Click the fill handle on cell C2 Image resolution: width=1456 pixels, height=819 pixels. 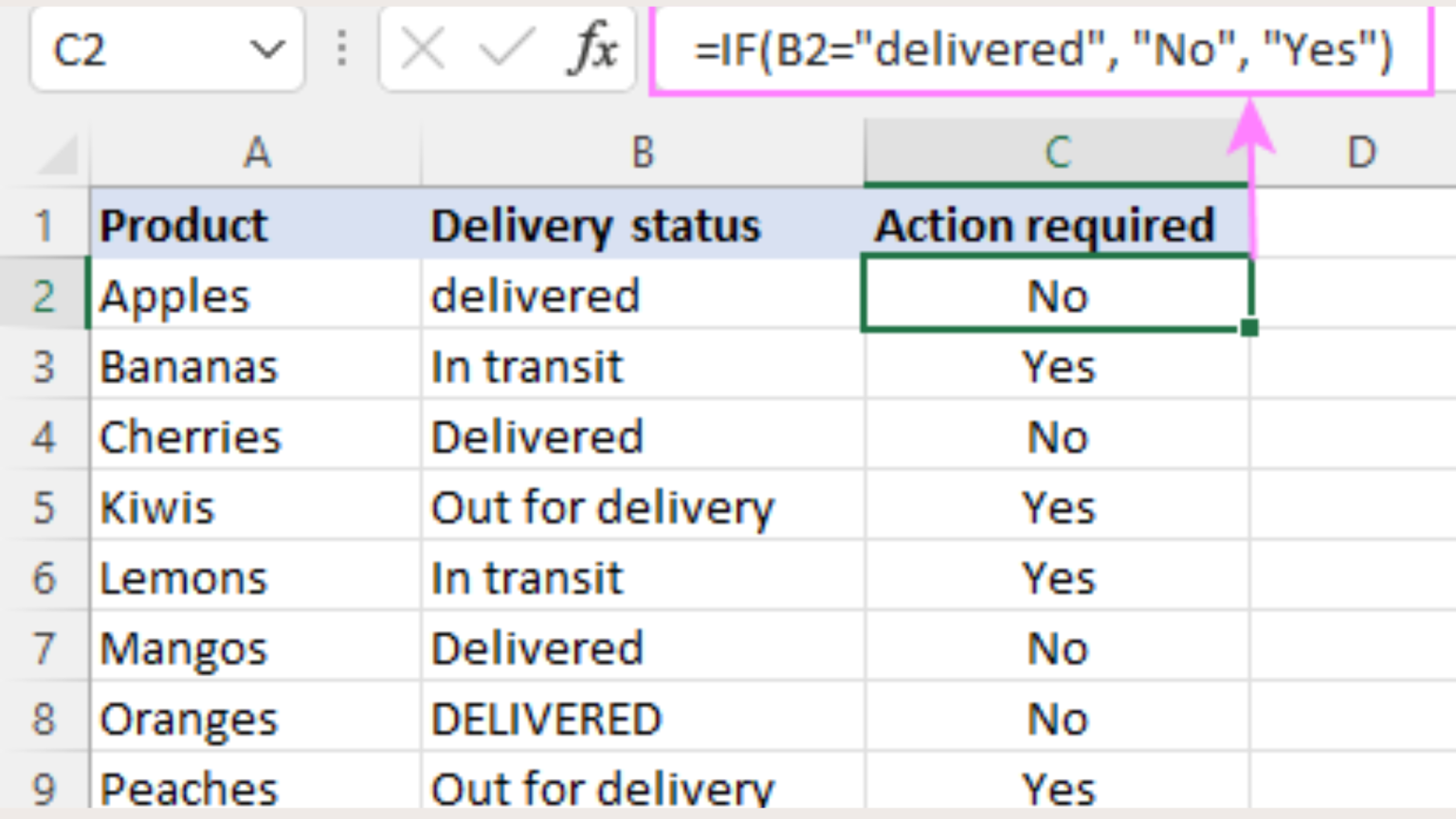1249,328
